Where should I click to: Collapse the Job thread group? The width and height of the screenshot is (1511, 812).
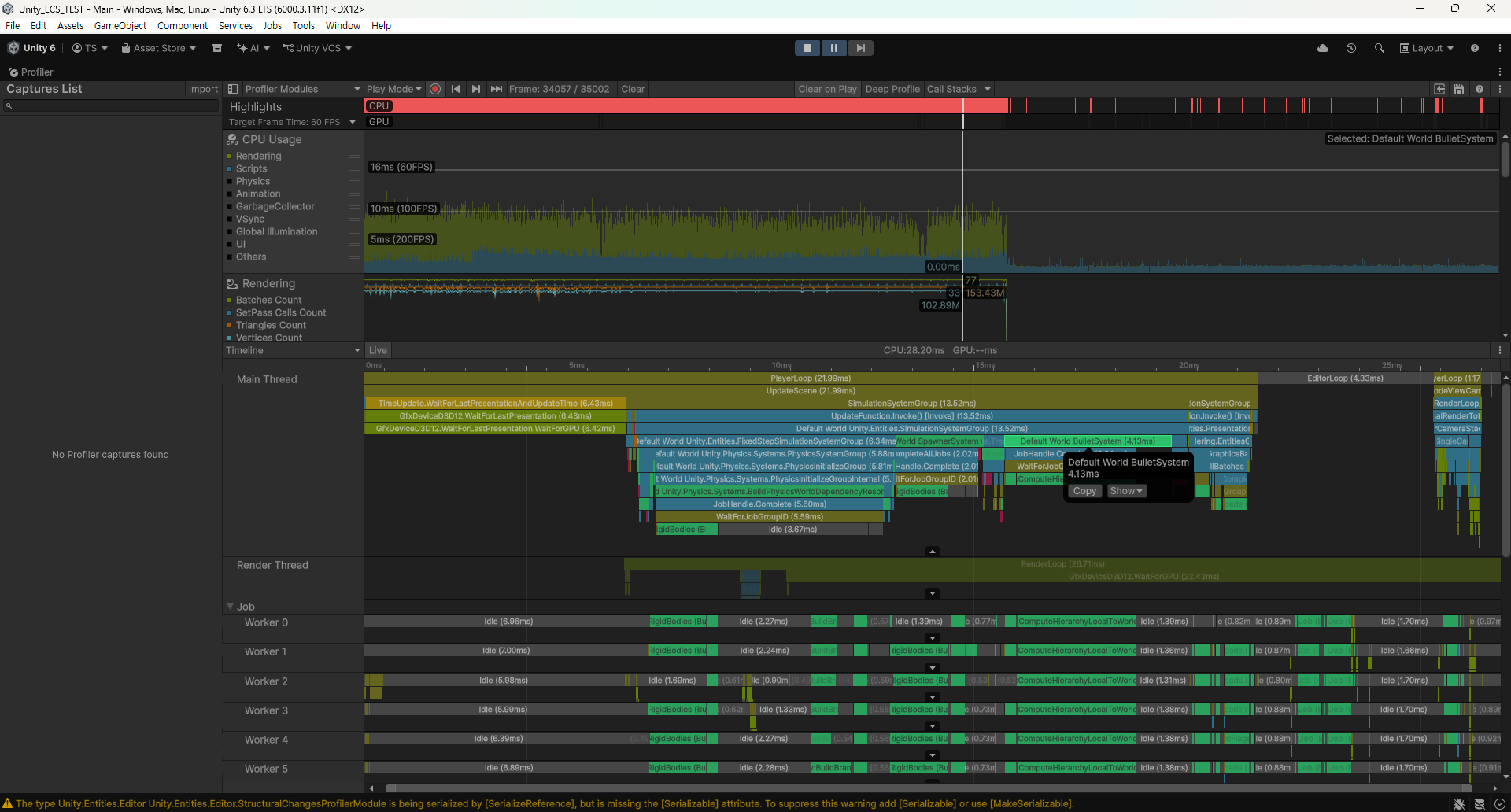point(231,607)
